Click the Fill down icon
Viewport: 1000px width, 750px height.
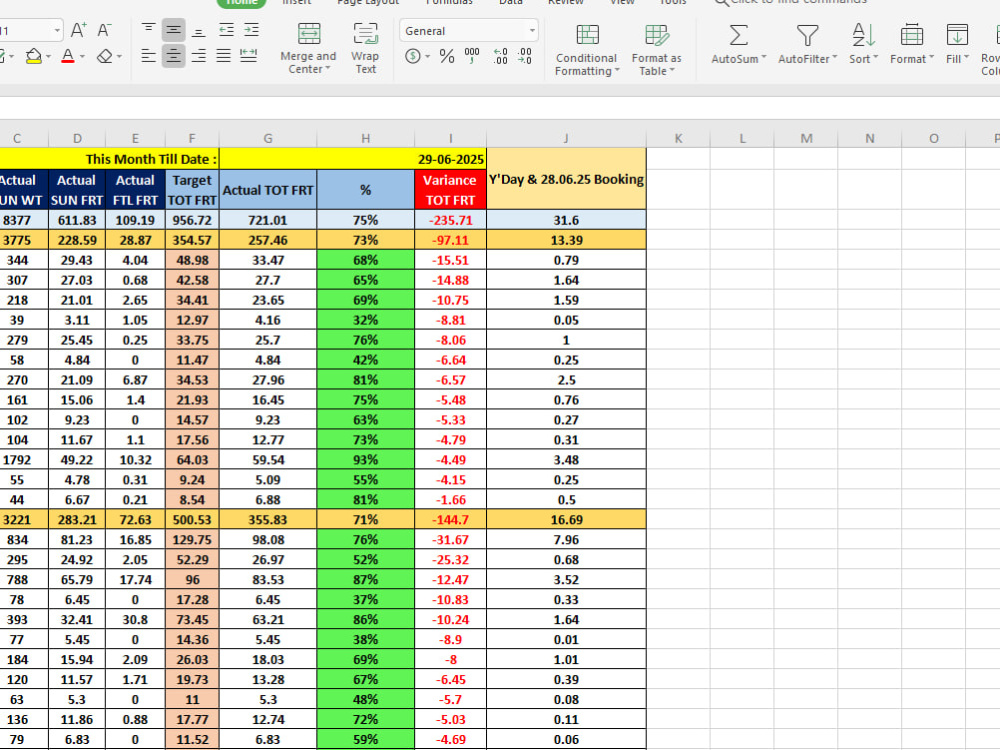point(957,34)
